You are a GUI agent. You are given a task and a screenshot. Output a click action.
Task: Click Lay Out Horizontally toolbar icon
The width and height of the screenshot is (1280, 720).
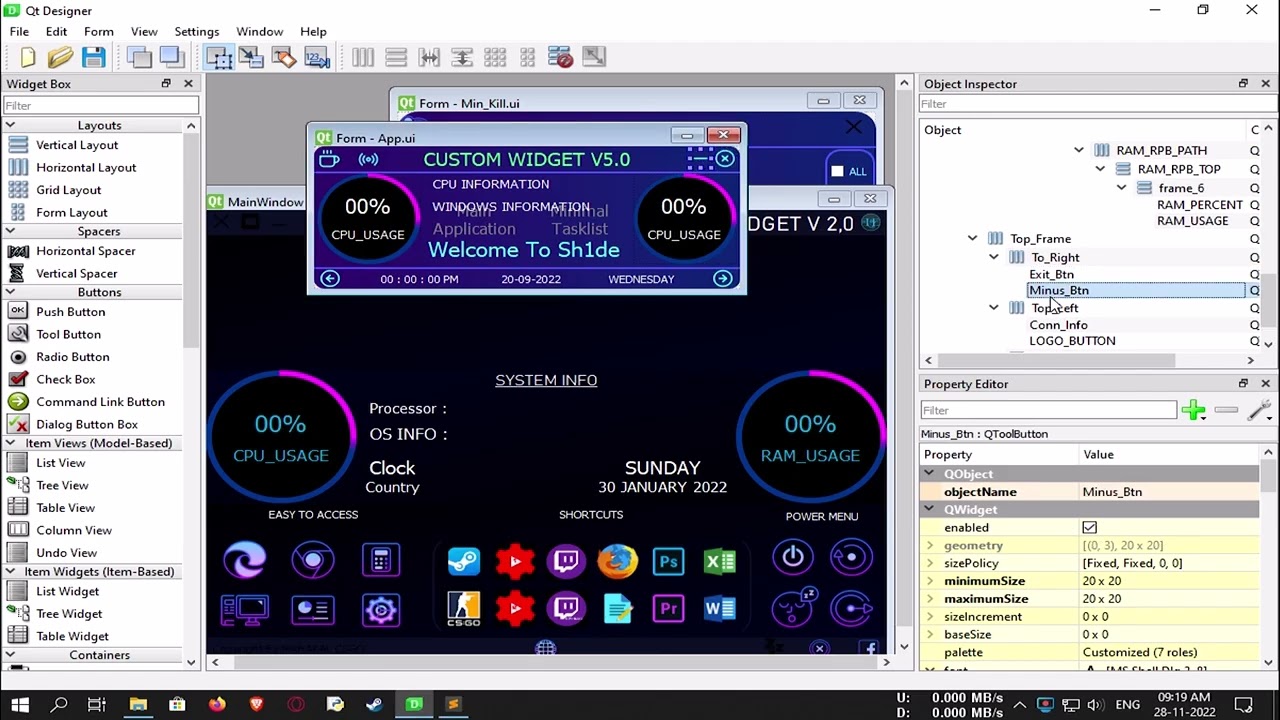point(363,57)
